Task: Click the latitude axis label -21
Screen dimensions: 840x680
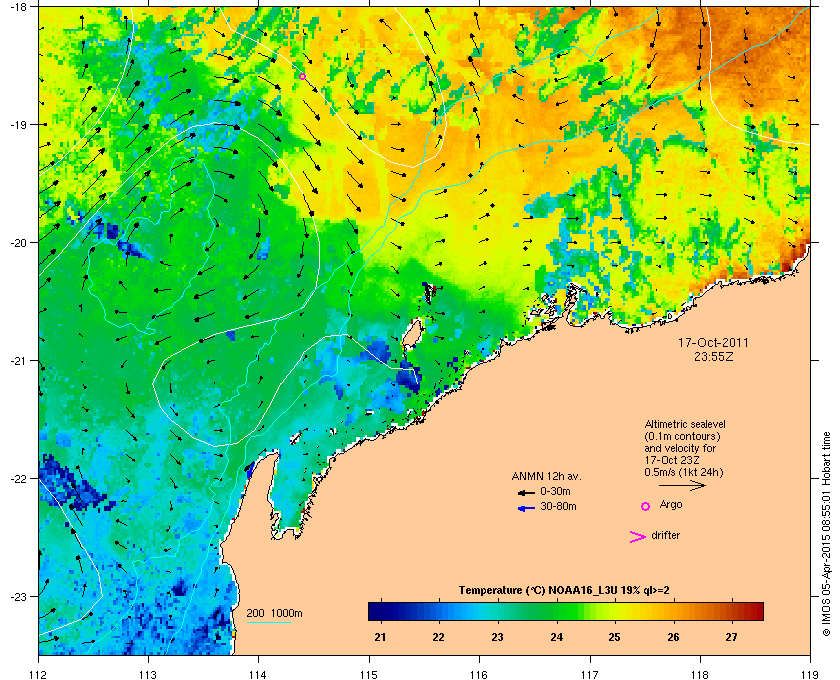Action: pyautogui.click(x=18, y=361)
